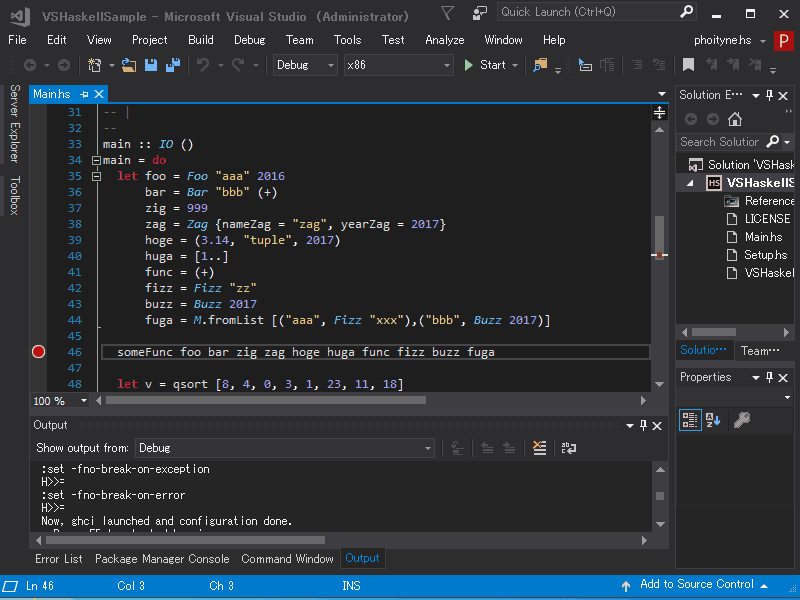Pin the Main.hs tab

point(84,94)
